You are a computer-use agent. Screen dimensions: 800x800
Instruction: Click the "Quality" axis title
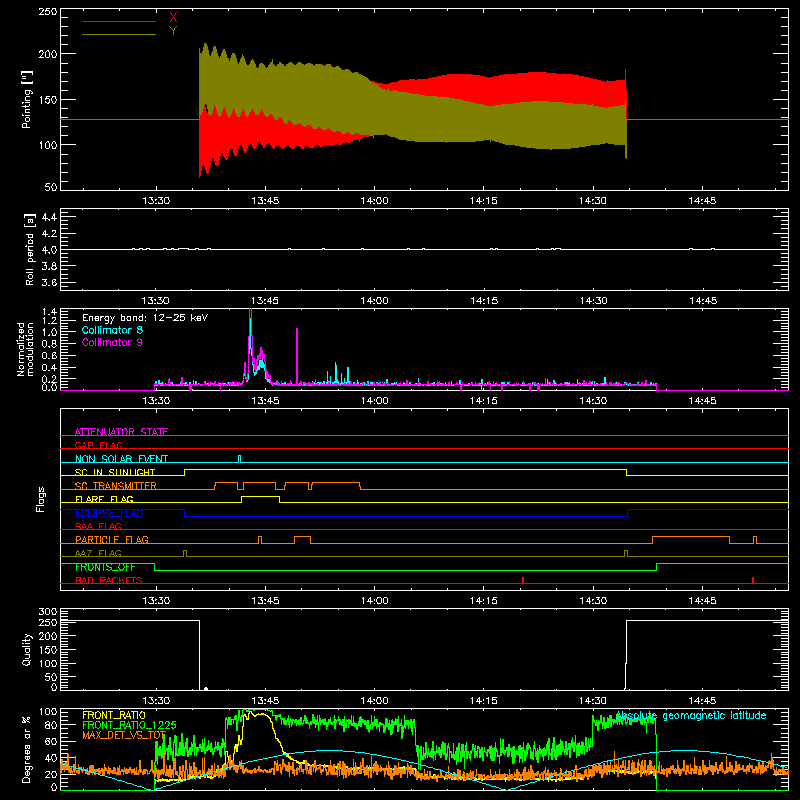pyautogui.click(x=27, y=649)
